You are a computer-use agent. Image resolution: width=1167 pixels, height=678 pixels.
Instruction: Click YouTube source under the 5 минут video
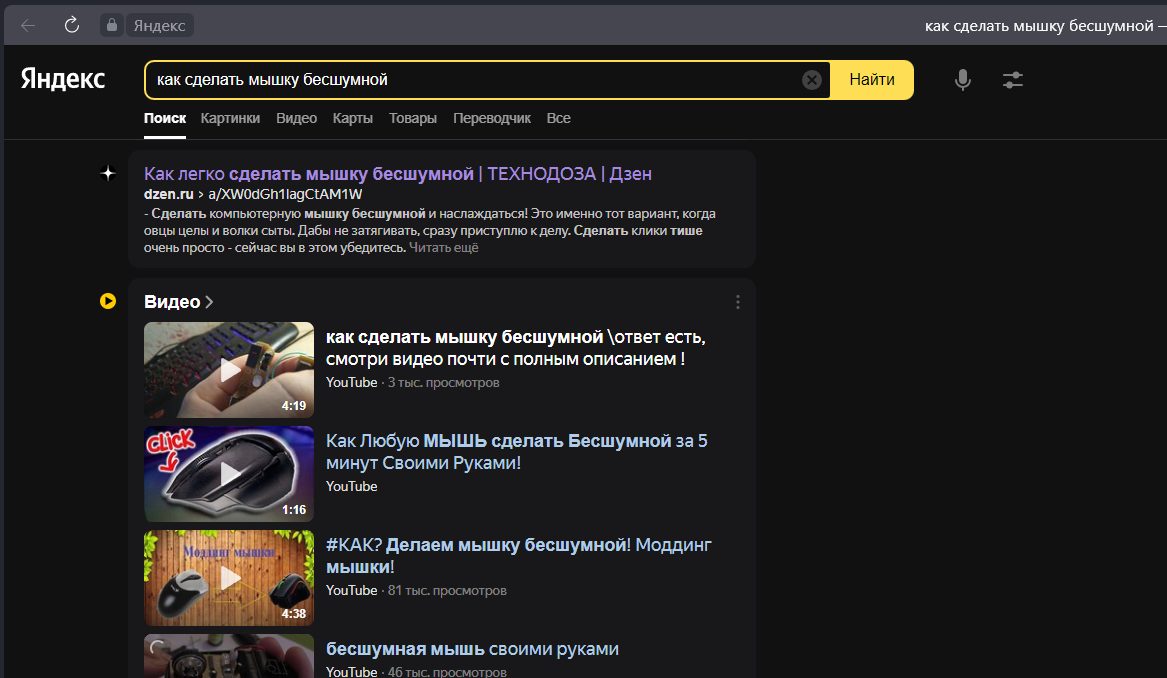click(351, 487)
